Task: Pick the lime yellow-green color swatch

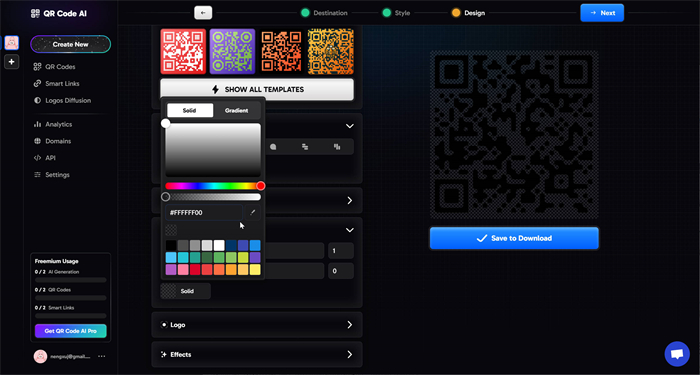Action: 243,258
